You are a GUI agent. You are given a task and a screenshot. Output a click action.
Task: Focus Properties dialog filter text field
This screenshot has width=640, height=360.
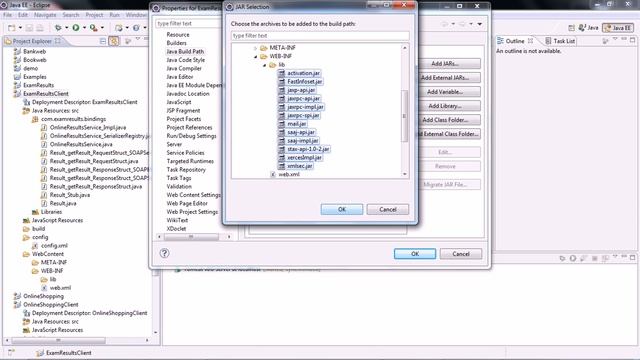pos(189,24)
